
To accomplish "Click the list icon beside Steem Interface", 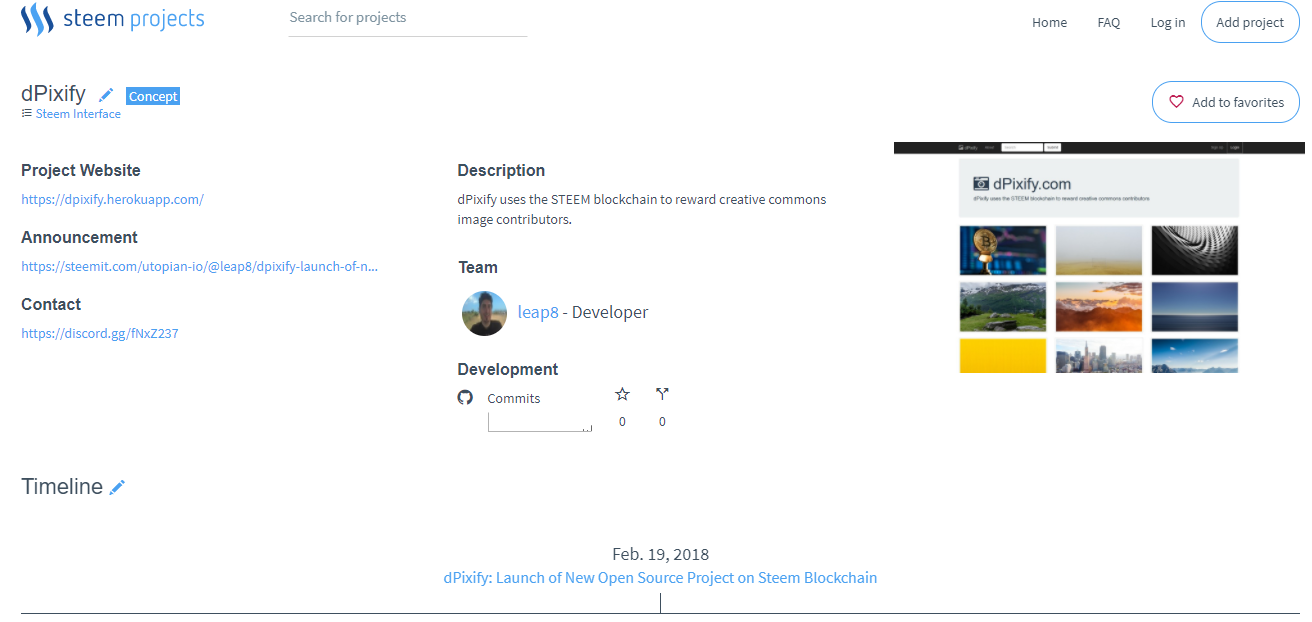I will coord(27,114).
